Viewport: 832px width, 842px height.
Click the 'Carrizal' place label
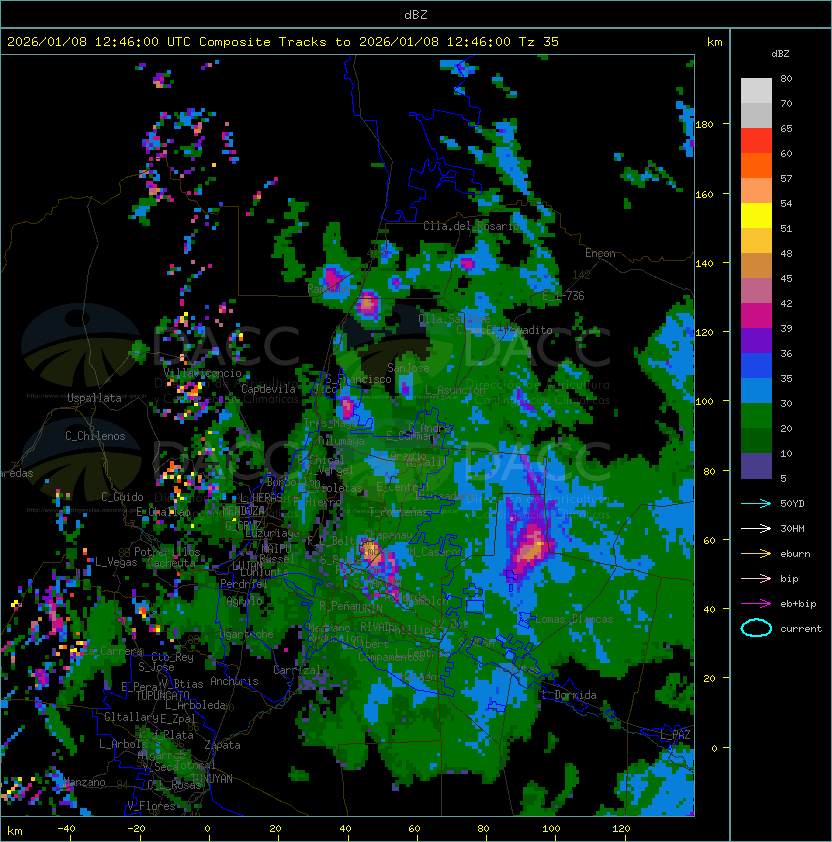pos(297,670)
